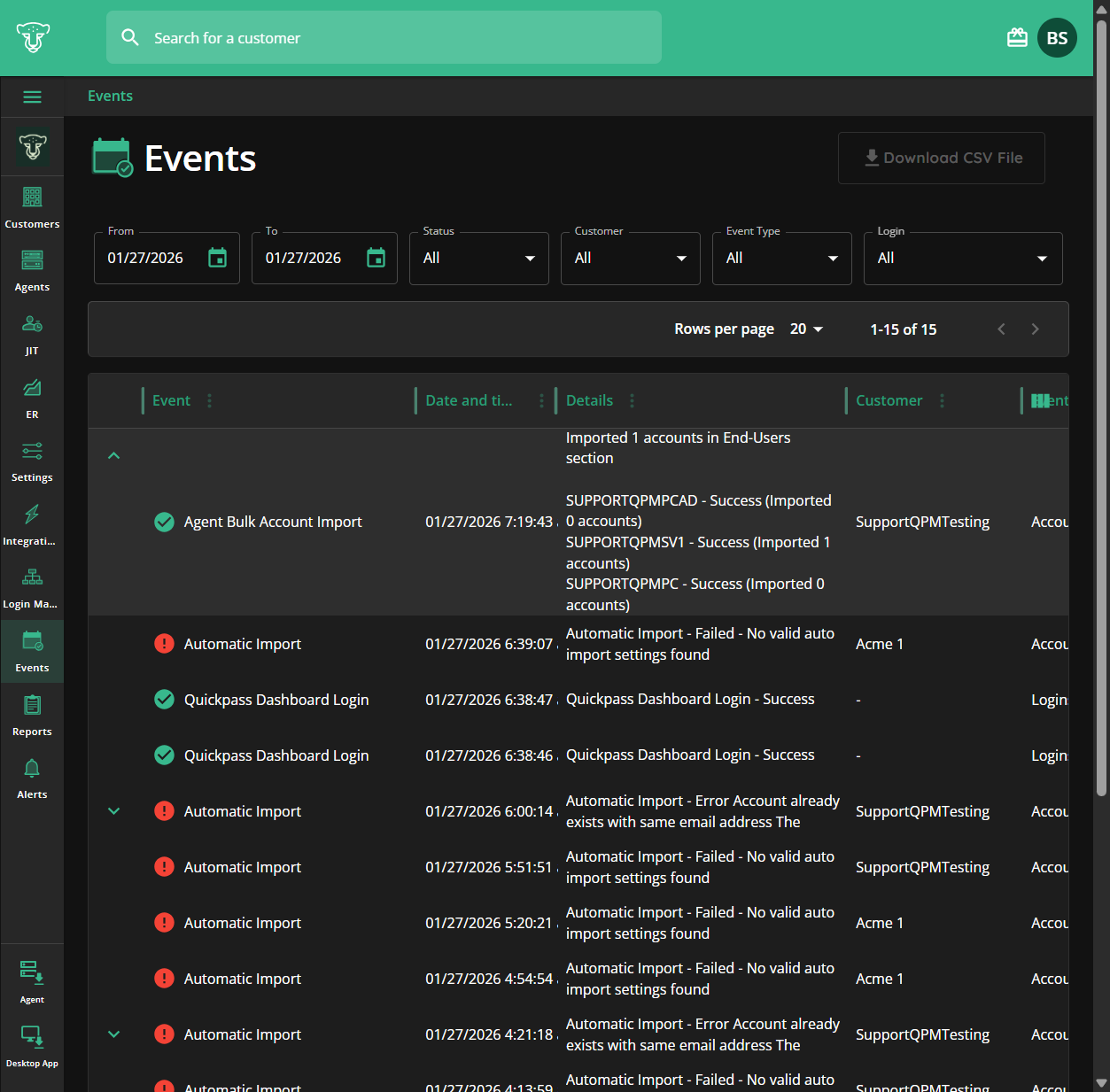The height and width of the screenshot is (1092, 1110).
Task: Download Desktop App from sidebar
Action: pyautogui.click(x=32, y=1045)
